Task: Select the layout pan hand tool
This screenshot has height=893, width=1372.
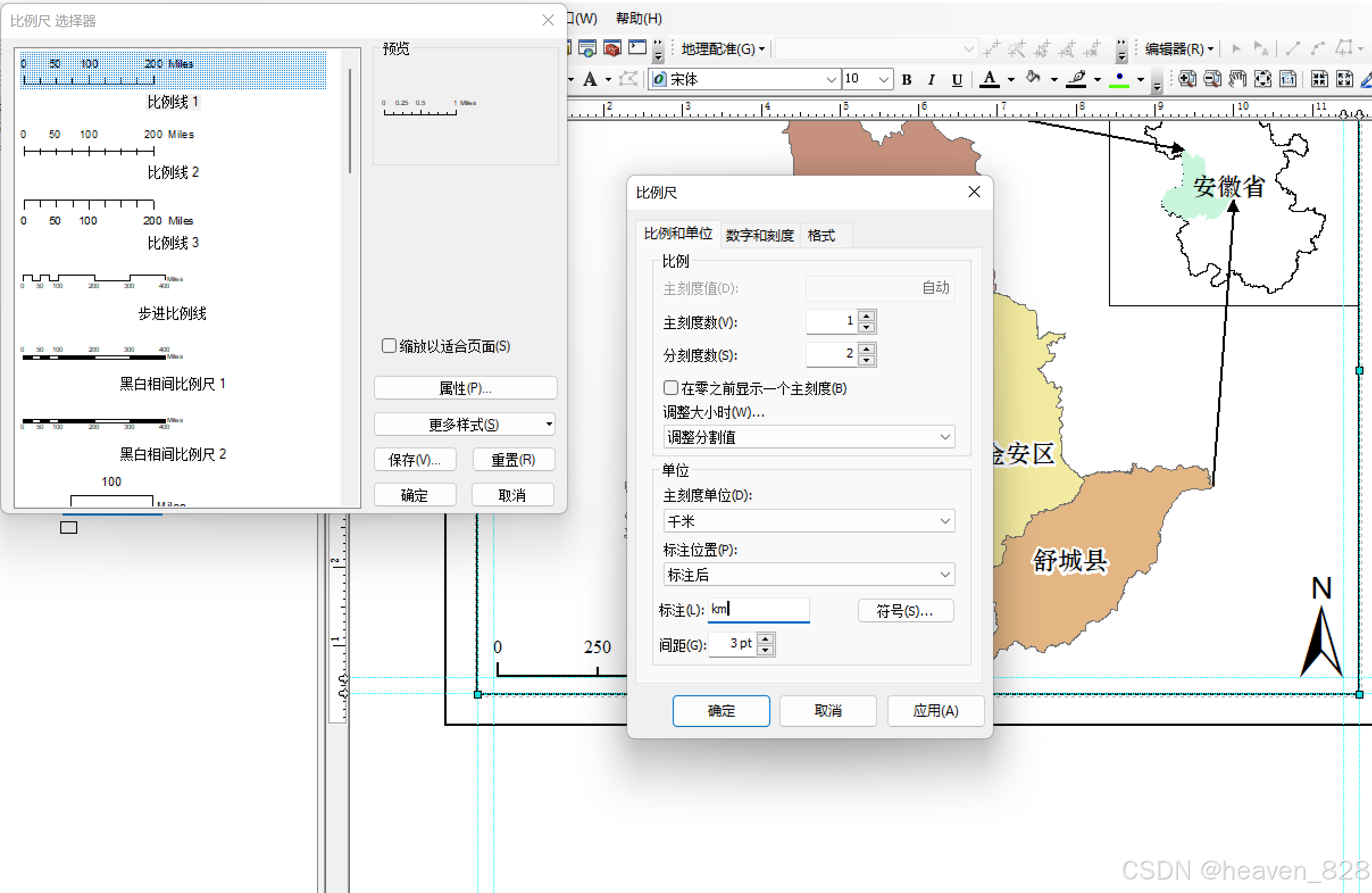Action: pyautogui.click(x=1237, y=79)
